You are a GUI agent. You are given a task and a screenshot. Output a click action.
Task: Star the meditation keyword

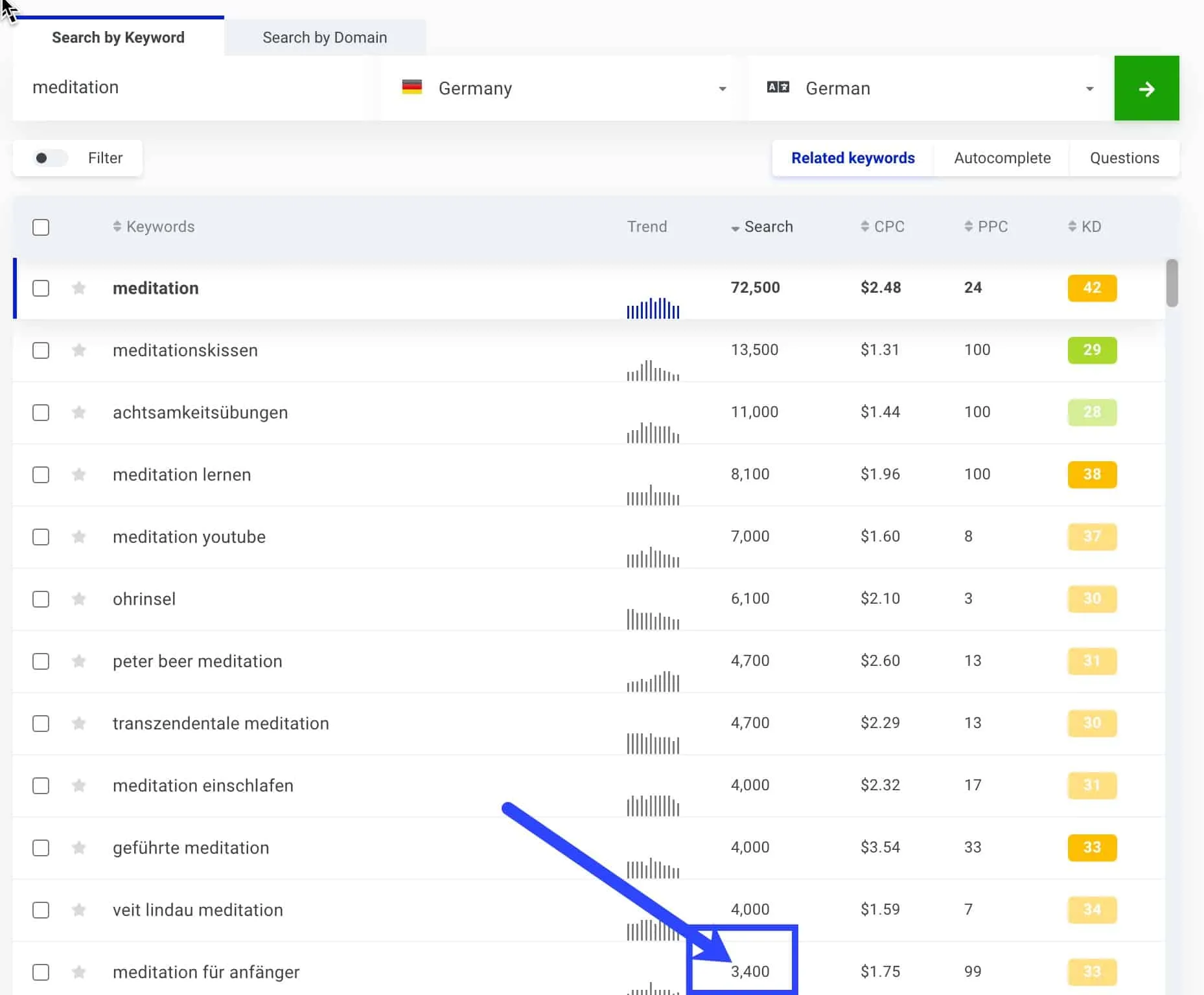[79, 288]
